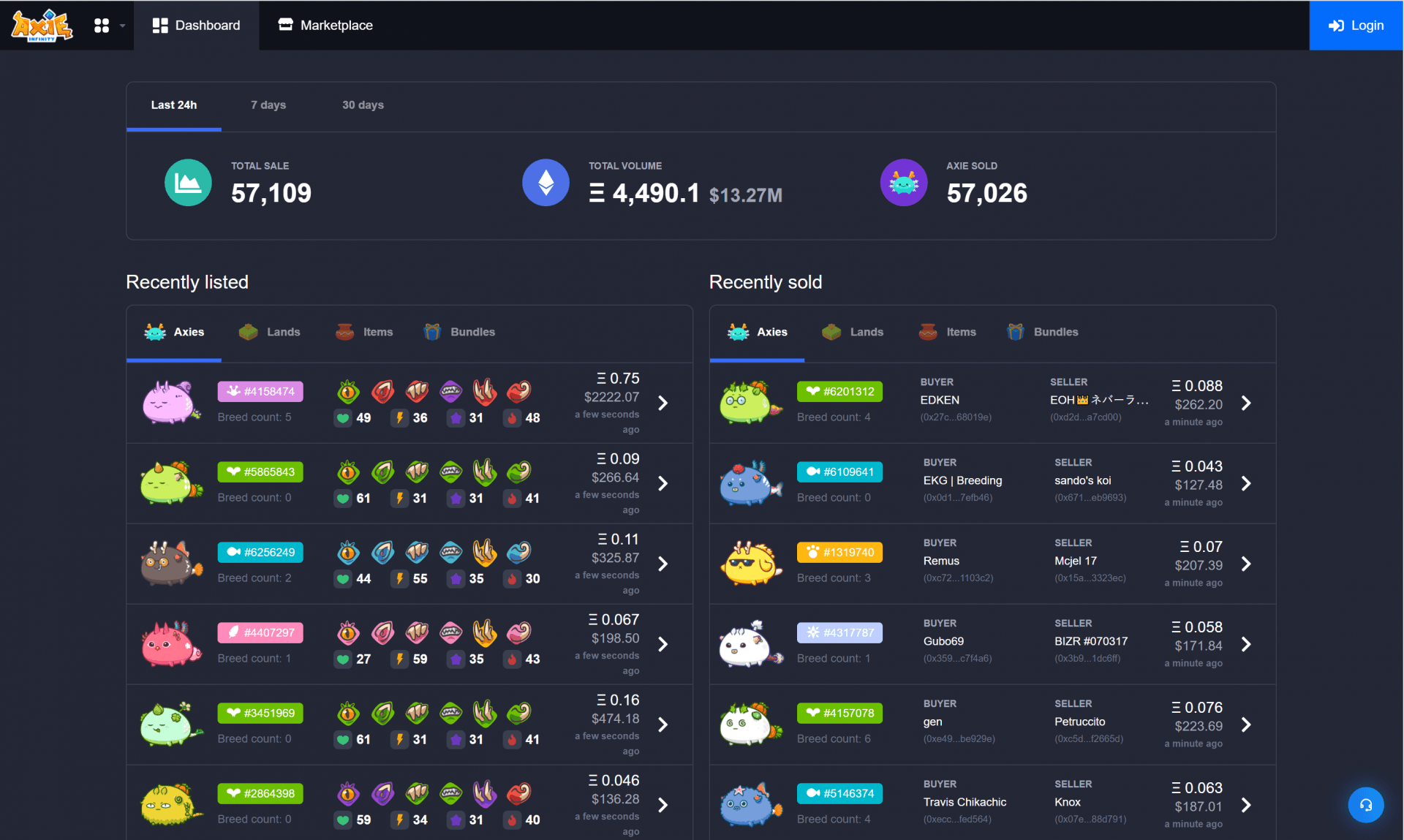Select Items tab under Recently listed
This screenshot has width=1404, height=840.
(364, 332)
